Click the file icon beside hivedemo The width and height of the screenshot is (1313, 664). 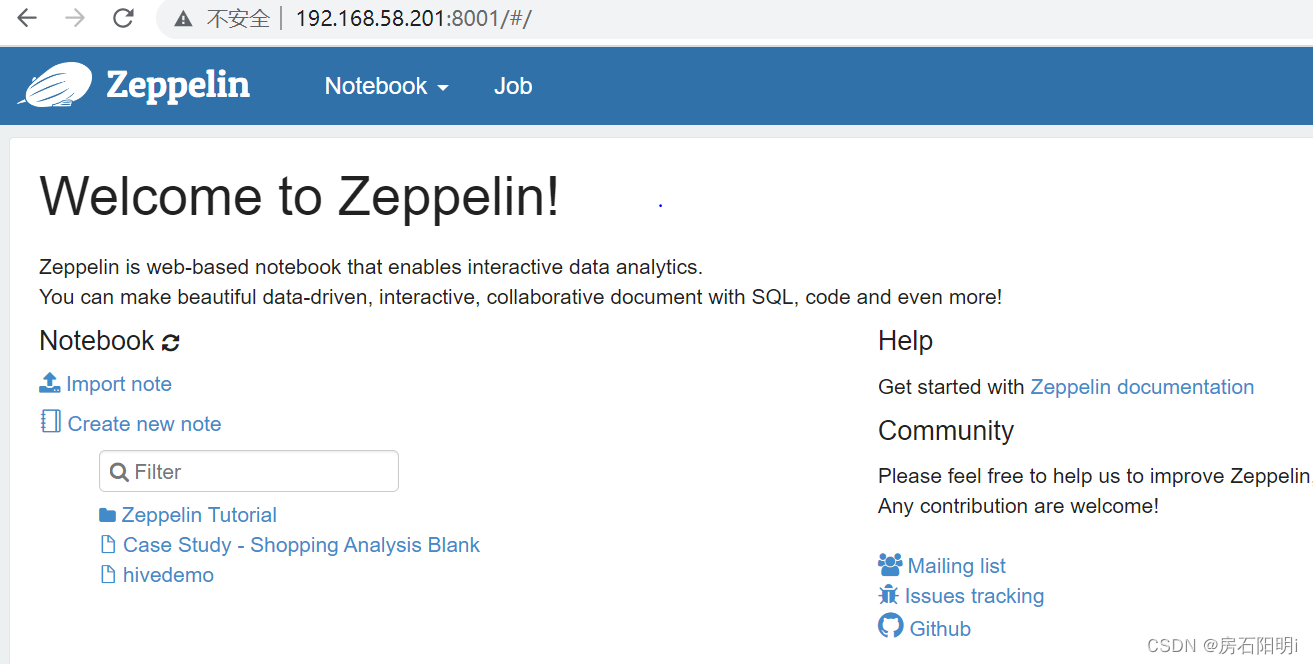107,574
